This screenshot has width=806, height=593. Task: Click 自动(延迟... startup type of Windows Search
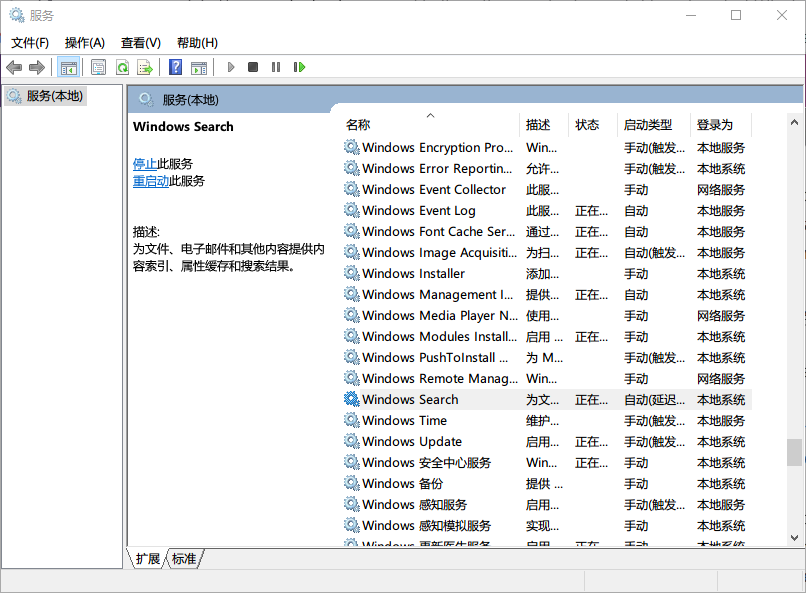[x=654, y=400]
